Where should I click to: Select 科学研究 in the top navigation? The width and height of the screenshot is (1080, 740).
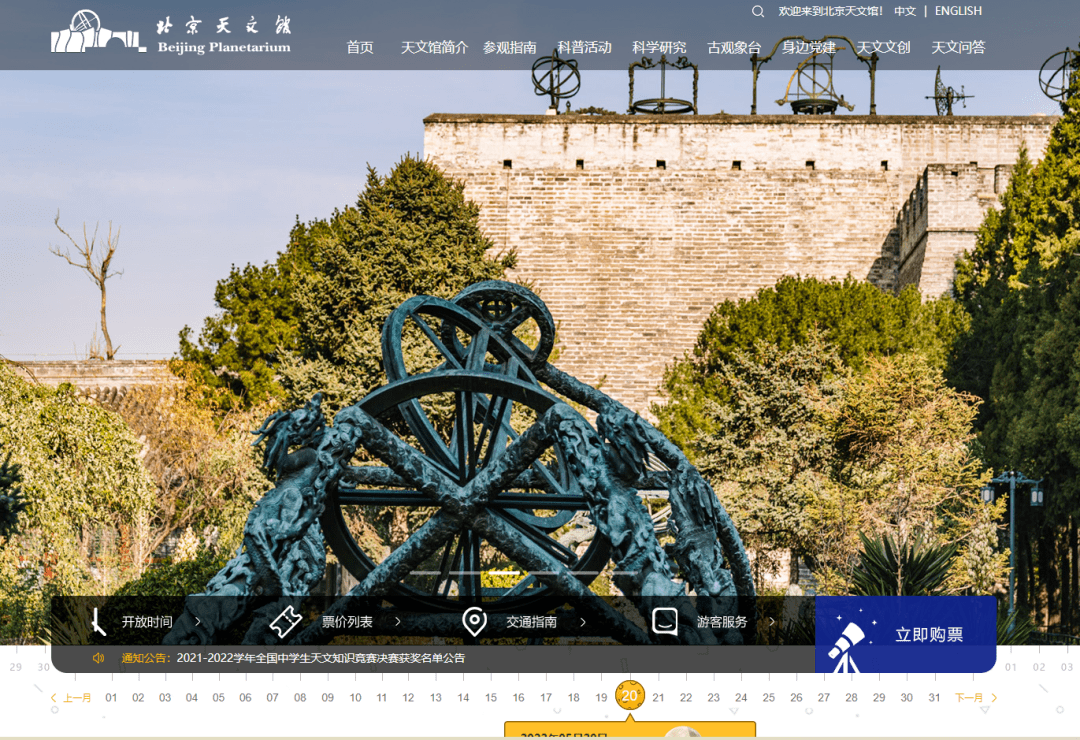pyautogui.click(x=659, y=47)
